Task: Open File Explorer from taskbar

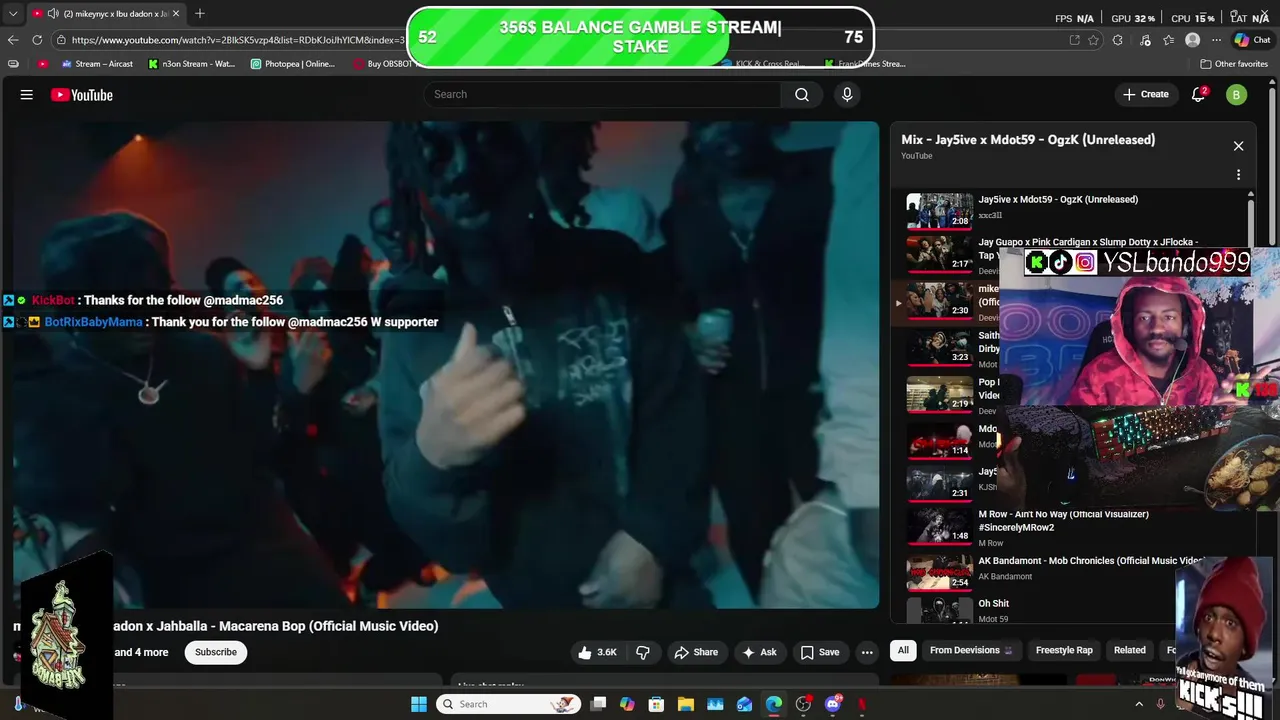Action: 686,704
